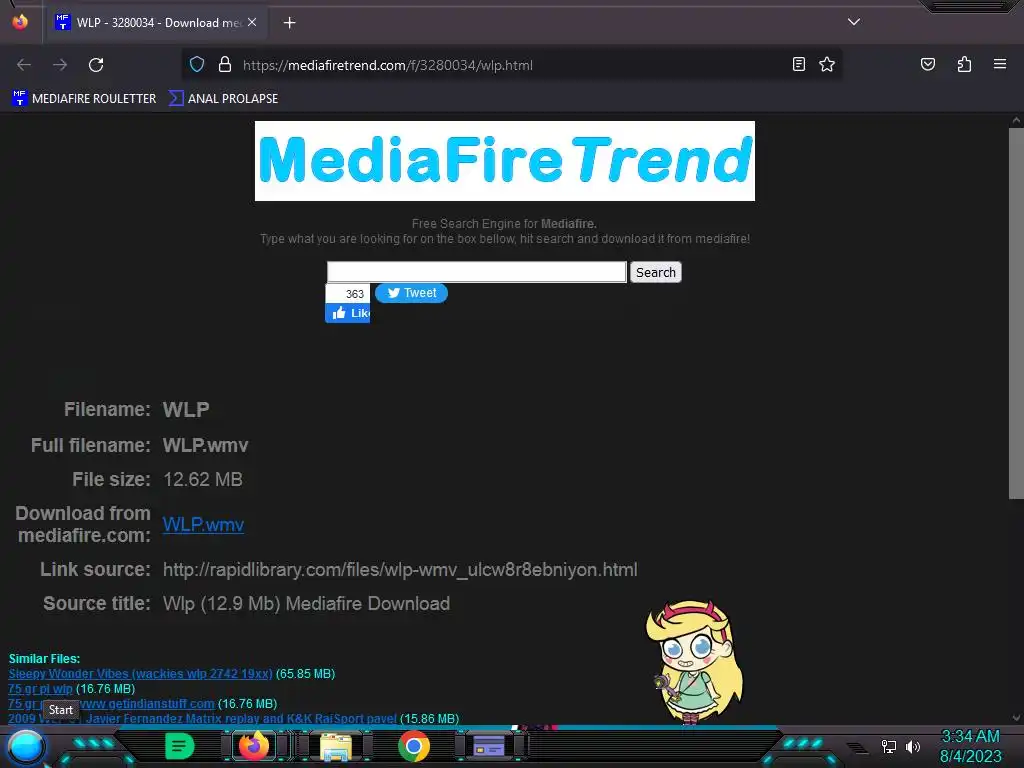Click the Tweet button

[411, 293]
